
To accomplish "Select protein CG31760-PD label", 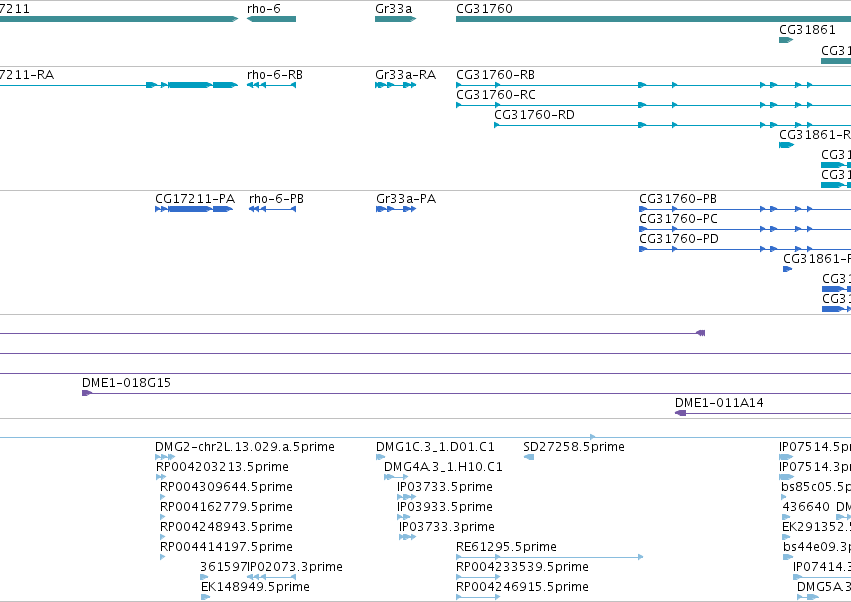I will (679, 239).
